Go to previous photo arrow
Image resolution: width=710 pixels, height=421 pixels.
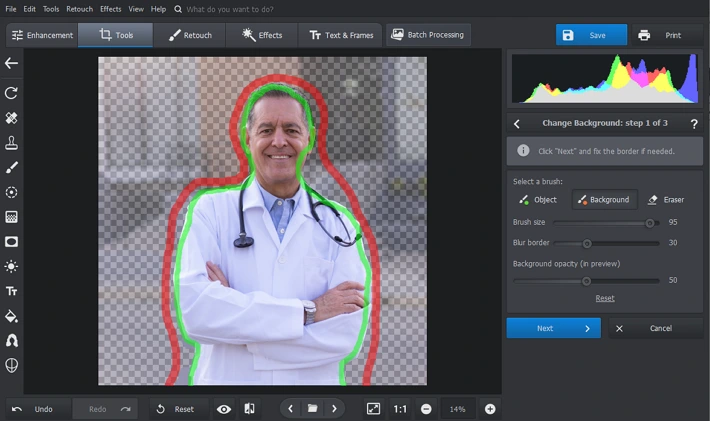[x=290, y=409]
